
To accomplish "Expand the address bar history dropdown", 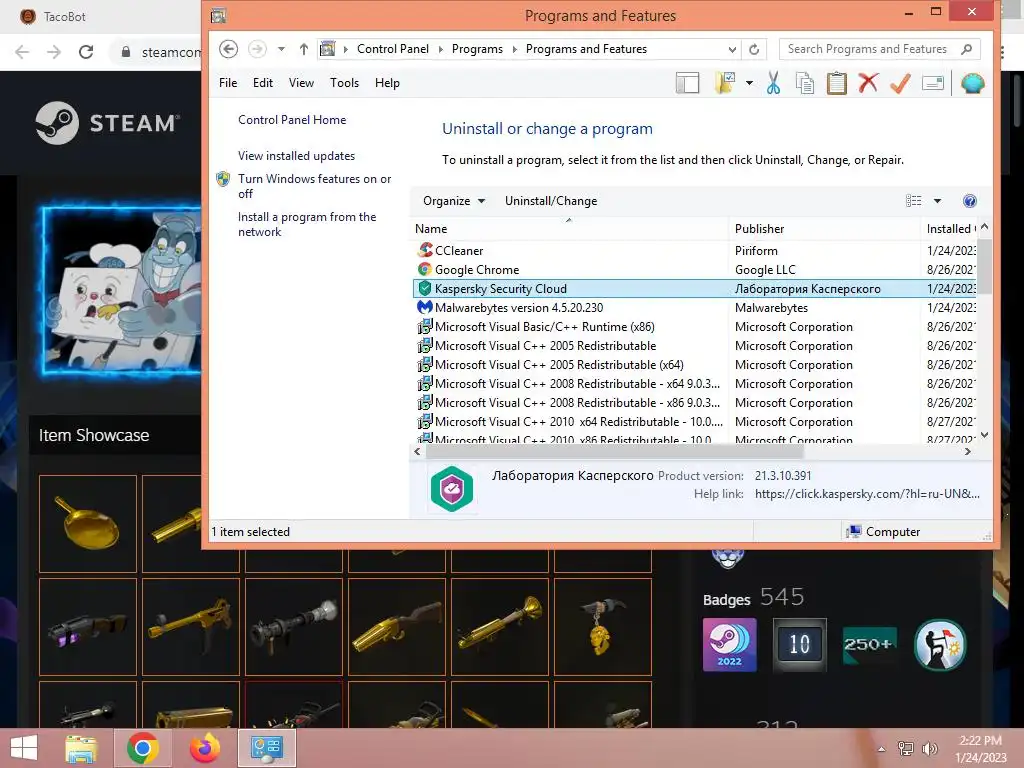I will [x=732, y=50].
